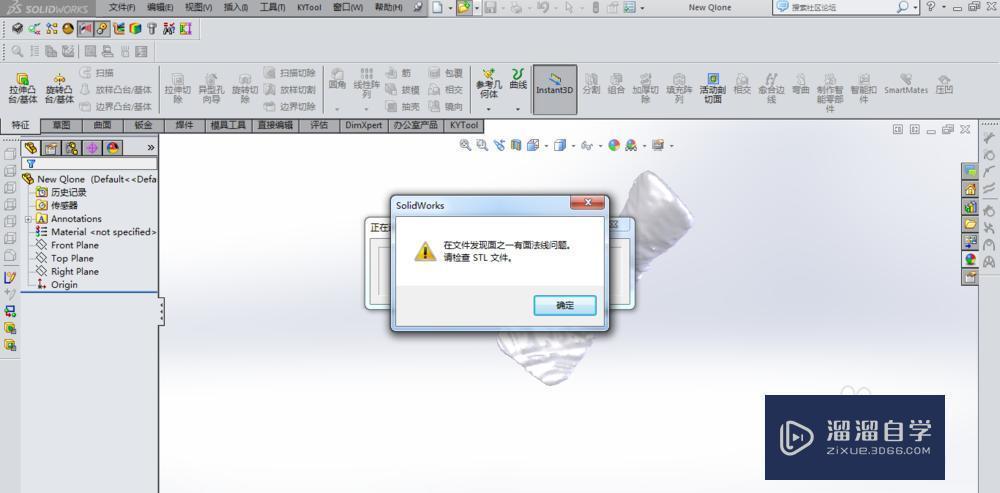1000x493 pixels.
Task: Open the KYTool command manager tab
Action: 464,125
